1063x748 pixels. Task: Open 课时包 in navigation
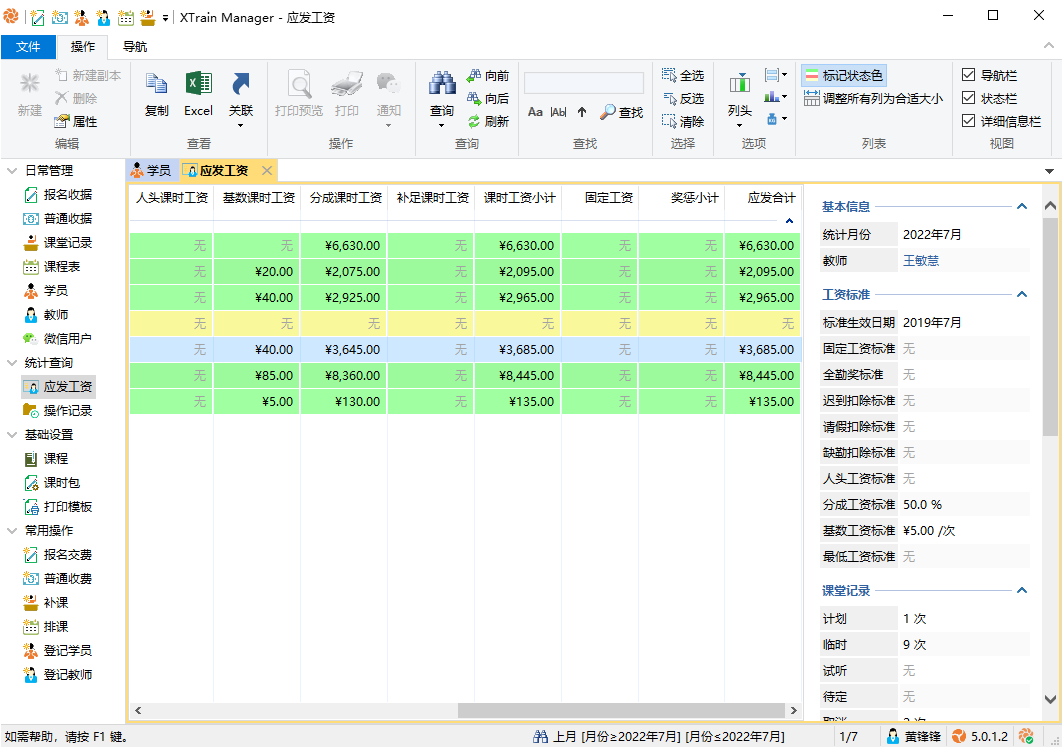(52, 482)
